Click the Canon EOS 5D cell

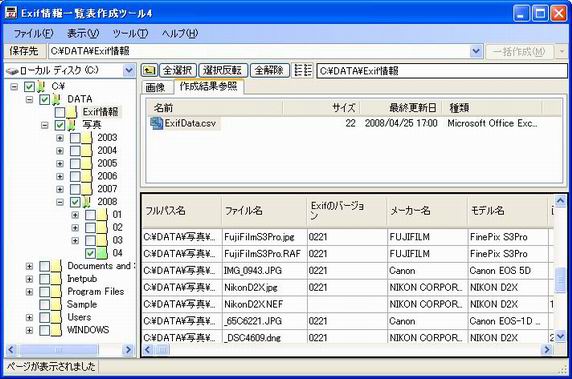coord(508,271)
